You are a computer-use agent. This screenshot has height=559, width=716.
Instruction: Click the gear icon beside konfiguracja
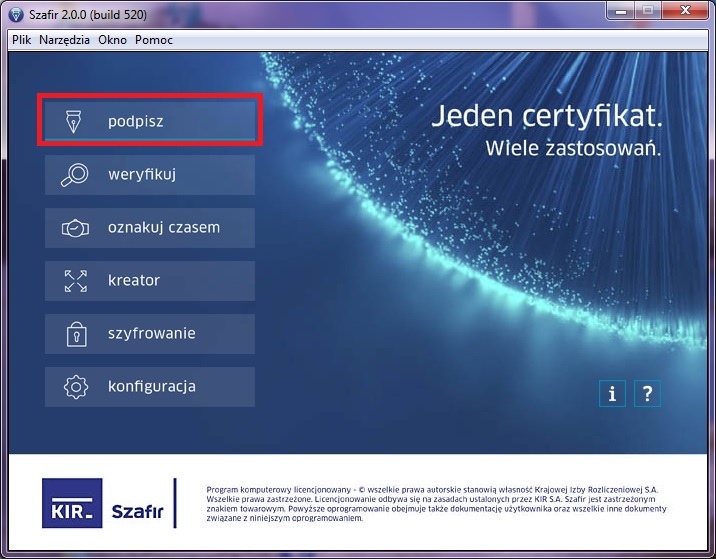76,387
